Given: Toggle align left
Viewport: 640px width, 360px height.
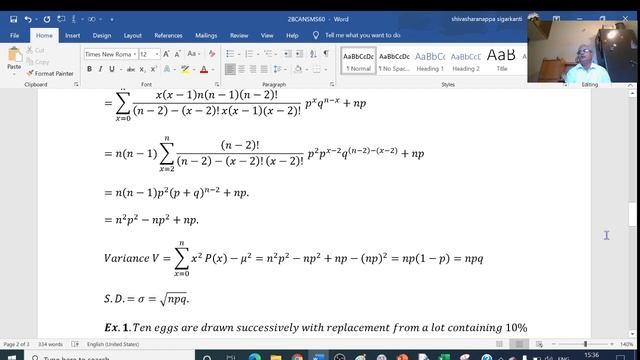Looking at the screenshot, I should [230, 70].
